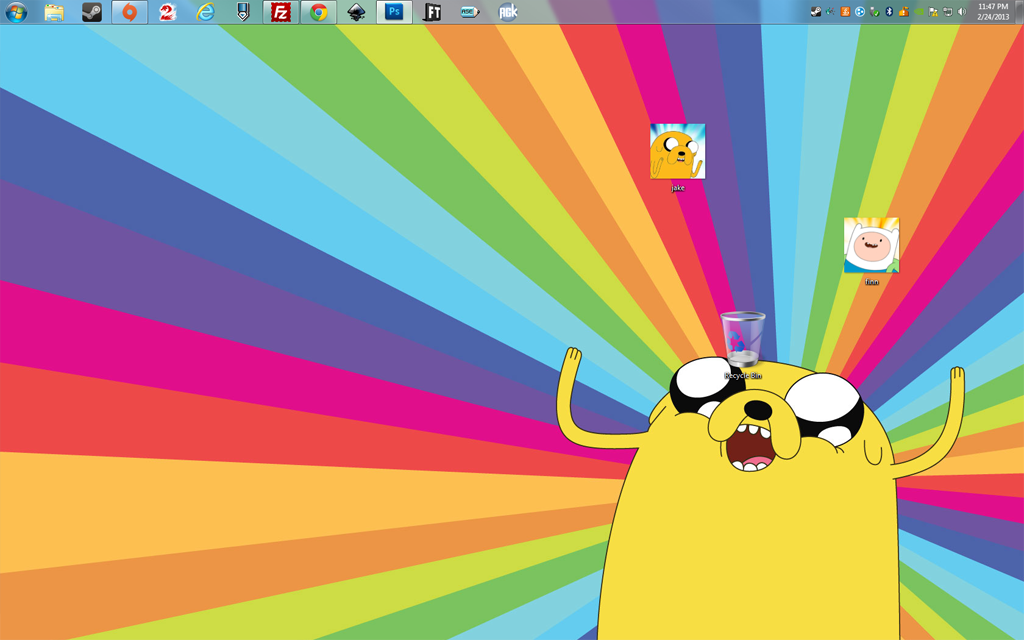
Task: Launch the ASE pencil app from taskbar
Action: coord(470,12)
